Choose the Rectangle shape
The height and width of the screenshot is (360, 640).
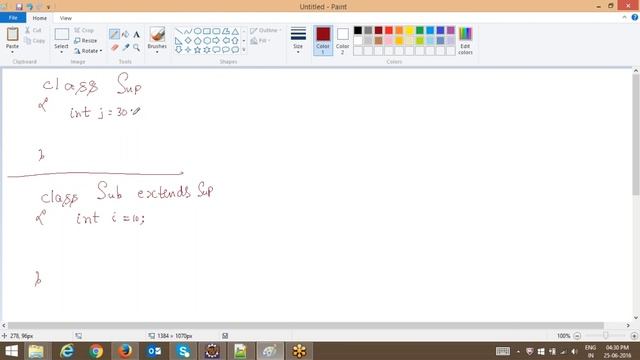click(x=207, y=31)
